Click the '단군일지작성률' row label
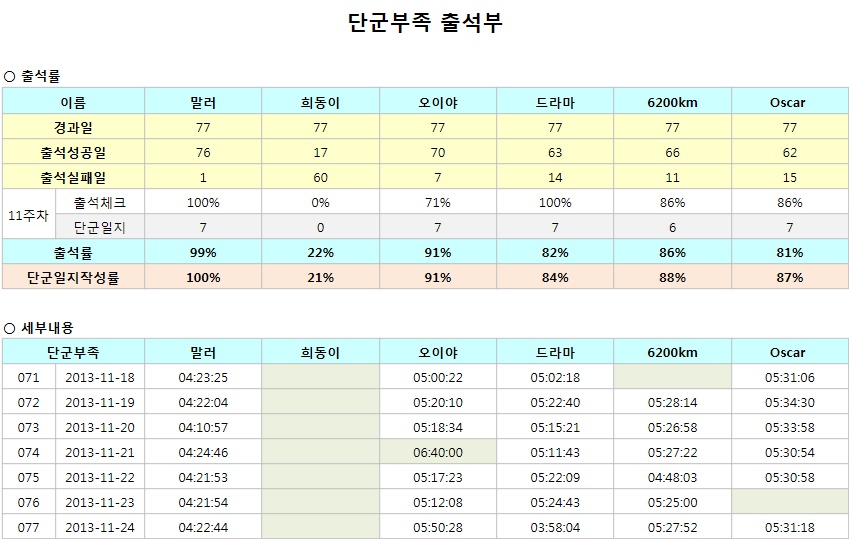The image size is (849, 539). [73, 277]
